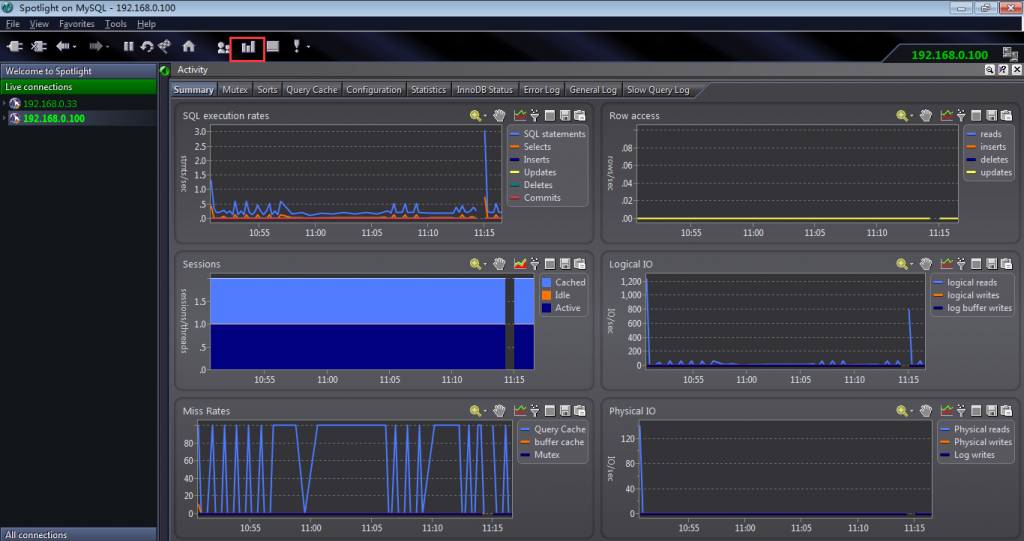Open the help question icon in Activity panel
This screenshot has width=1024, height=541.
pyautogui.click(x=1003, y=70)
